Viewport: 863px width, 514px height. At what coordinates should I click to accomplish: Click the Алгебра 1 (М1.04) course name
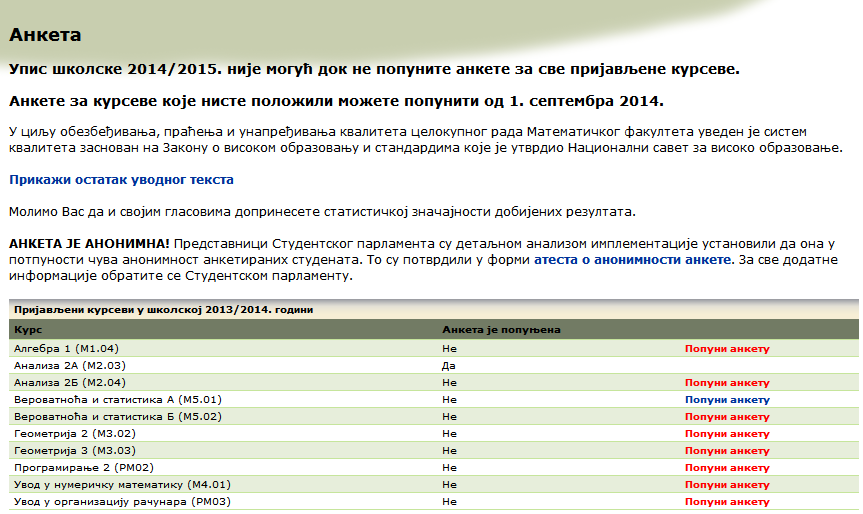[x=66, y=349]
